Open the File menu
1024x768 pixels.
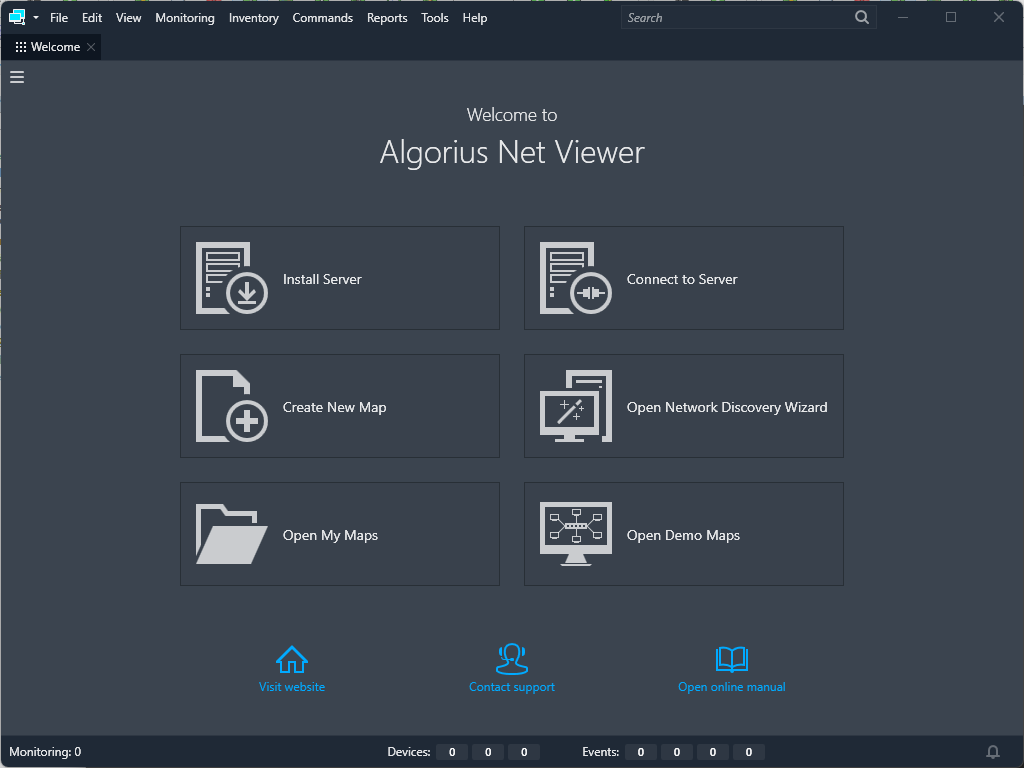59,18
